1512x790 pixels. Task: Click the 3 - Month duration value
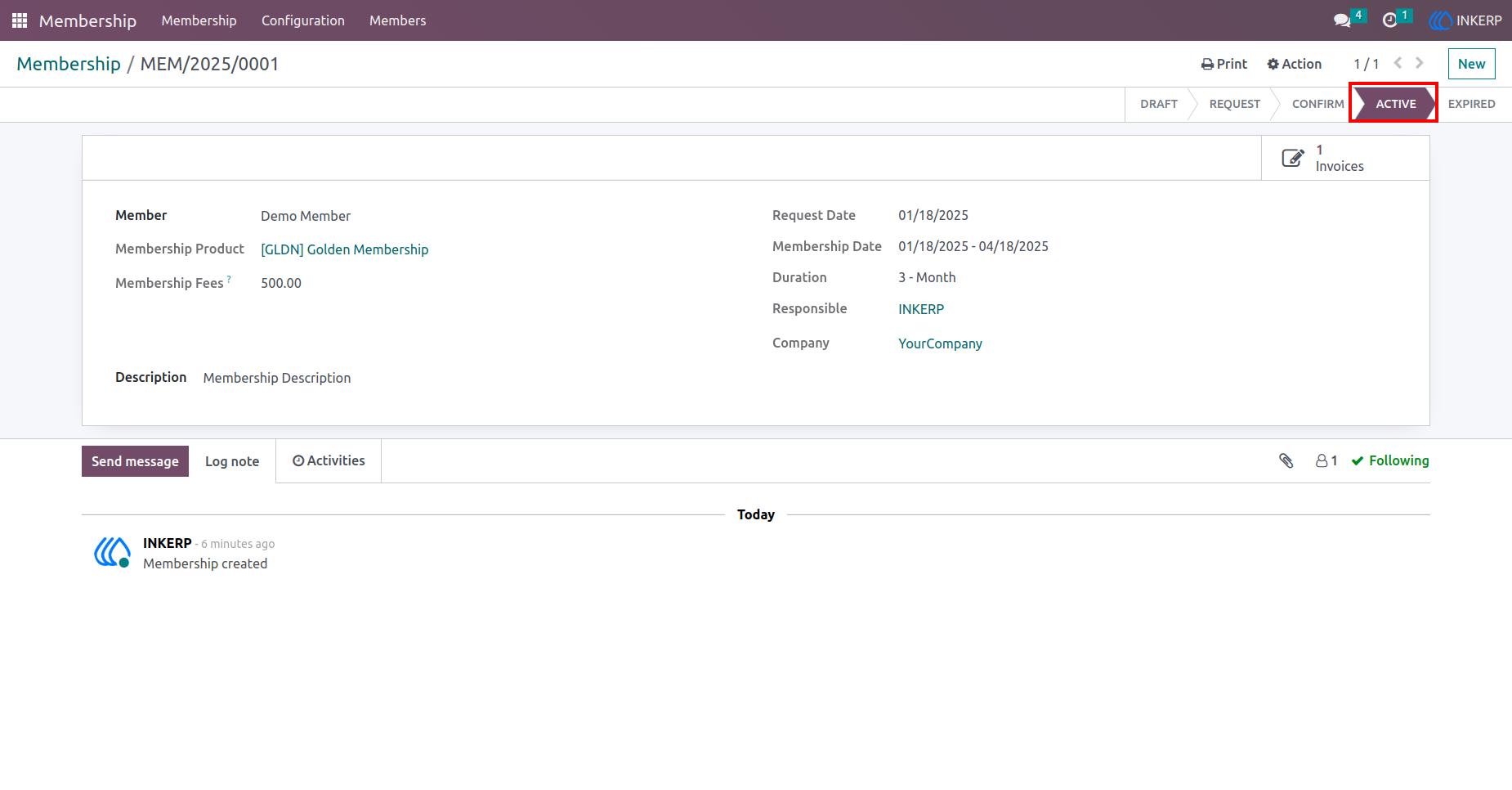click(927, 277)
